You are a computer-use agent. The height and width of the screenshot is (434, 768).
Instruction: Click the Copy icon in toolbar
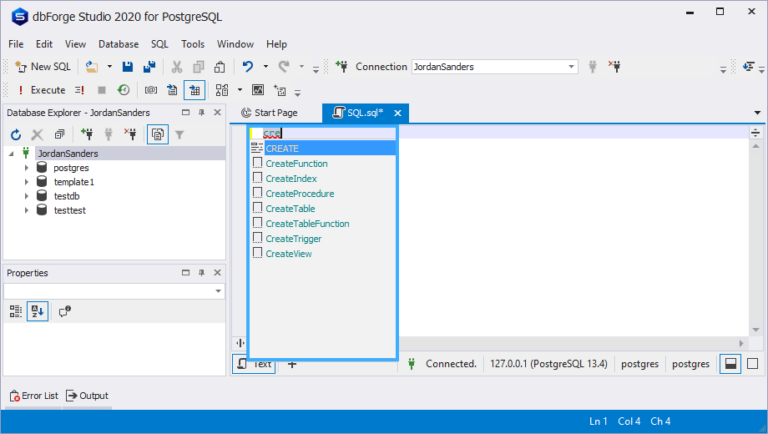coord(198,67)
